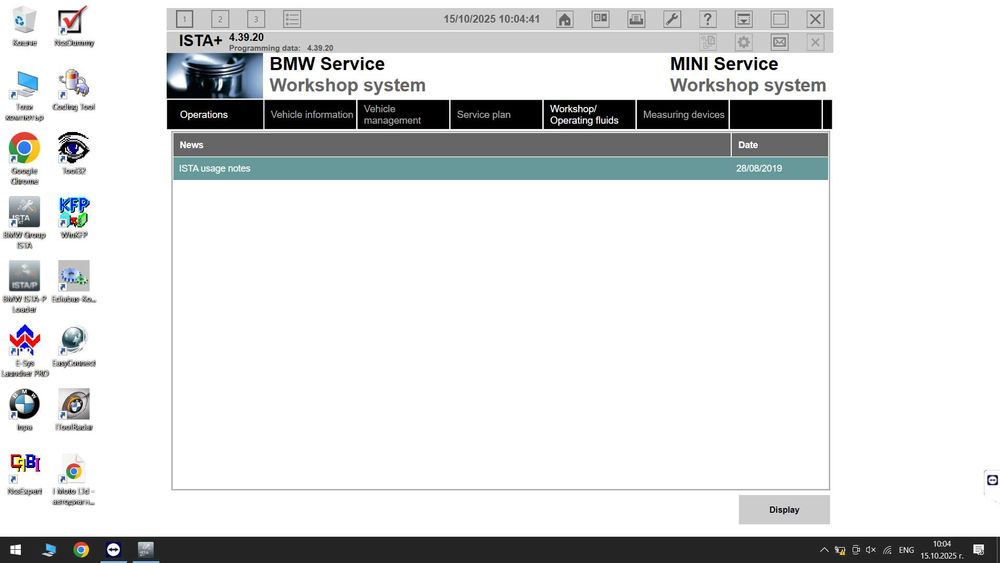
Task: Select the ISTA usage notes row
Action: click(501, 168)
